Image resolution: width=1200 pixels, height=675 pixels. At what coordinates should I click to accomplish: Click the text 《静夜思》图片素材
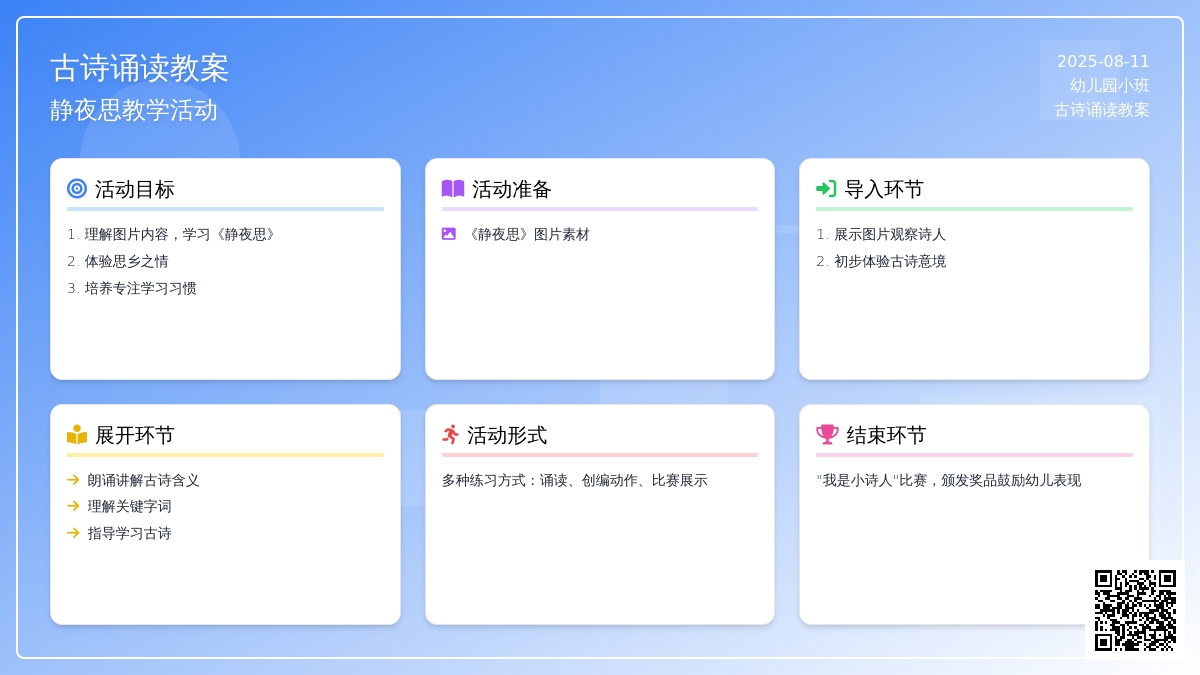(527, 234)
